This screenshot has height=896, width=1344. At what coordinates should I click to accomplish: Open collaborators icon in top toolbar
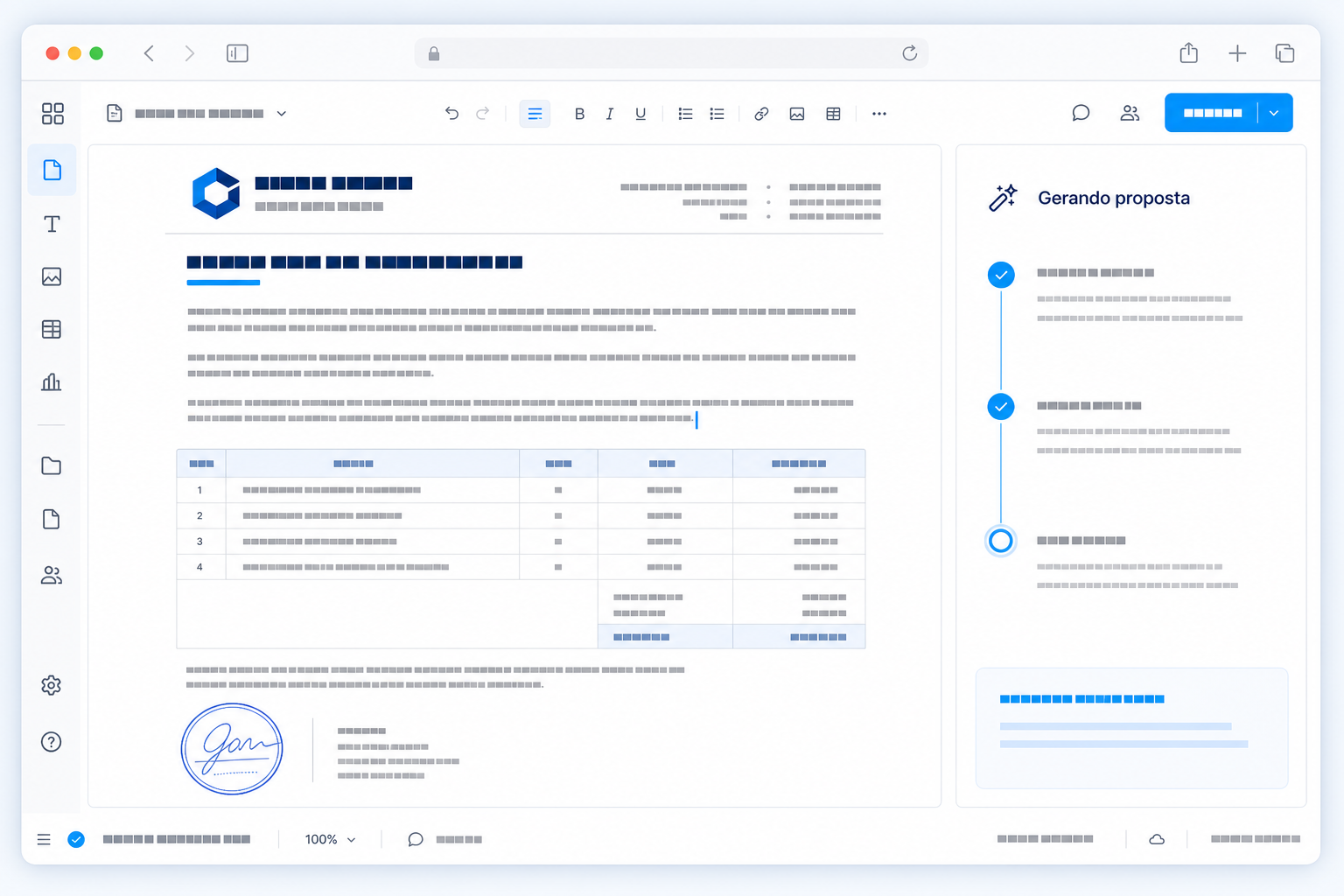tap(1130, 113)
